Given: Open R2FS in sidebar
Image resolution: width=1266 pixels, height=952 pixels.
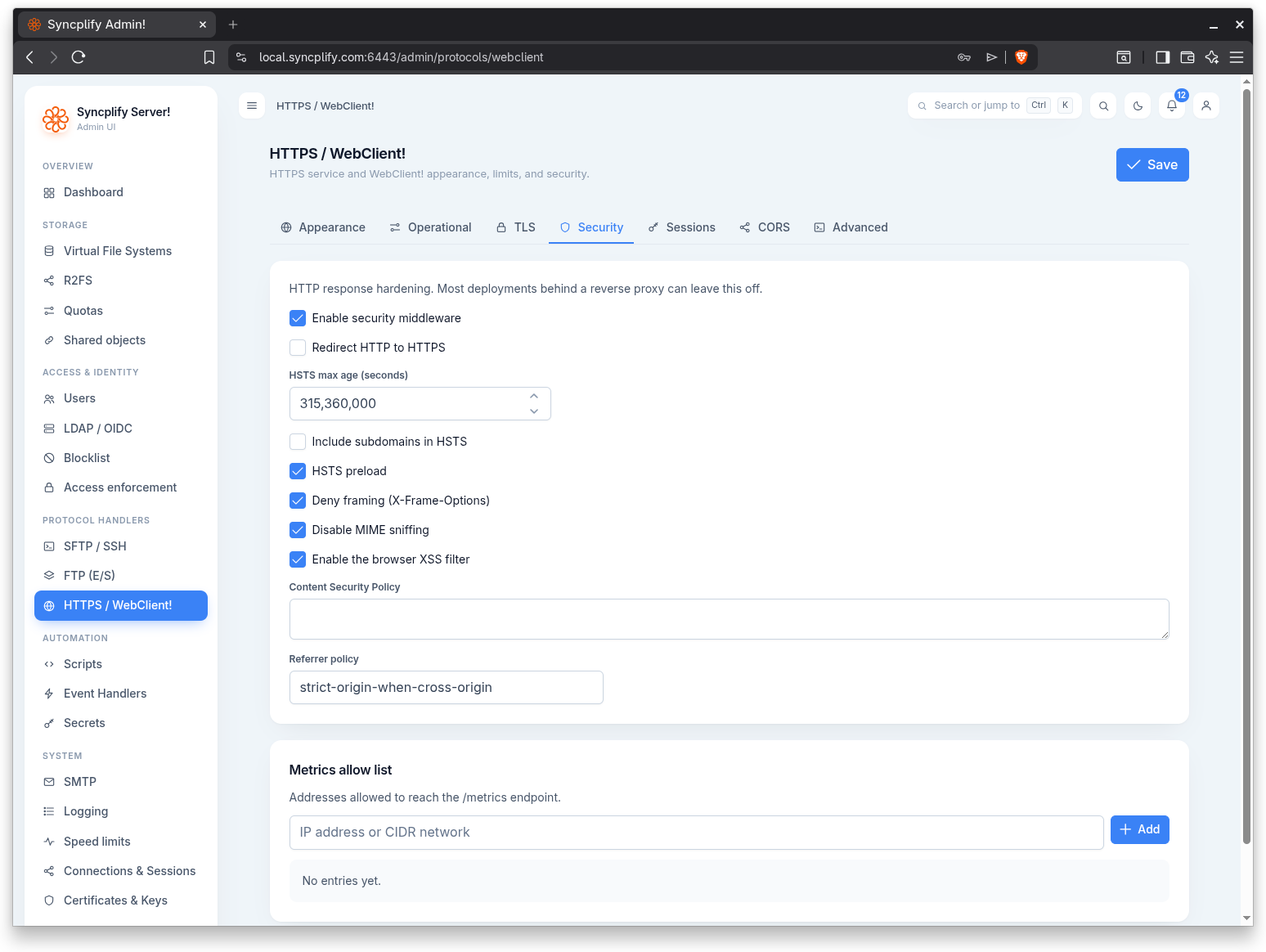Looking at the screenshot, I should [121, 281].
